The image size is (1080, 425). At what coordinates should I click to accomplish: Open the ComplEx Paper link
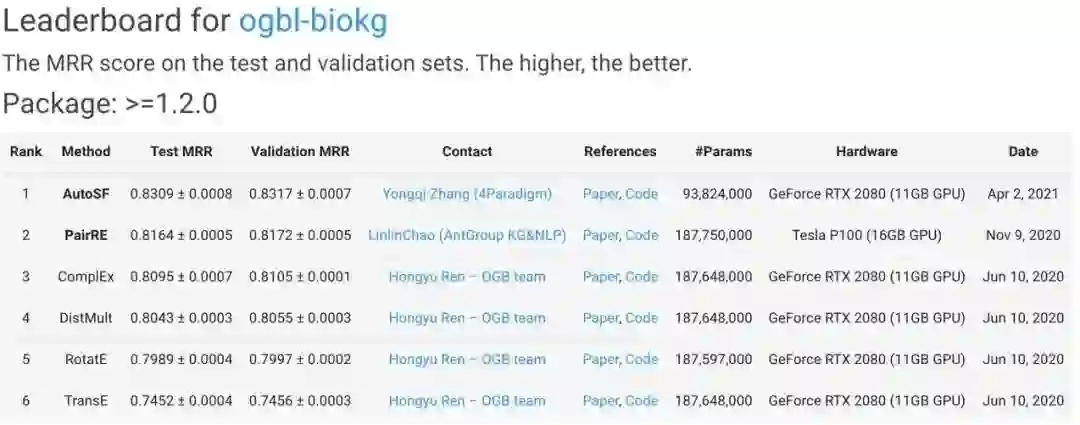[x=600, y=277]
